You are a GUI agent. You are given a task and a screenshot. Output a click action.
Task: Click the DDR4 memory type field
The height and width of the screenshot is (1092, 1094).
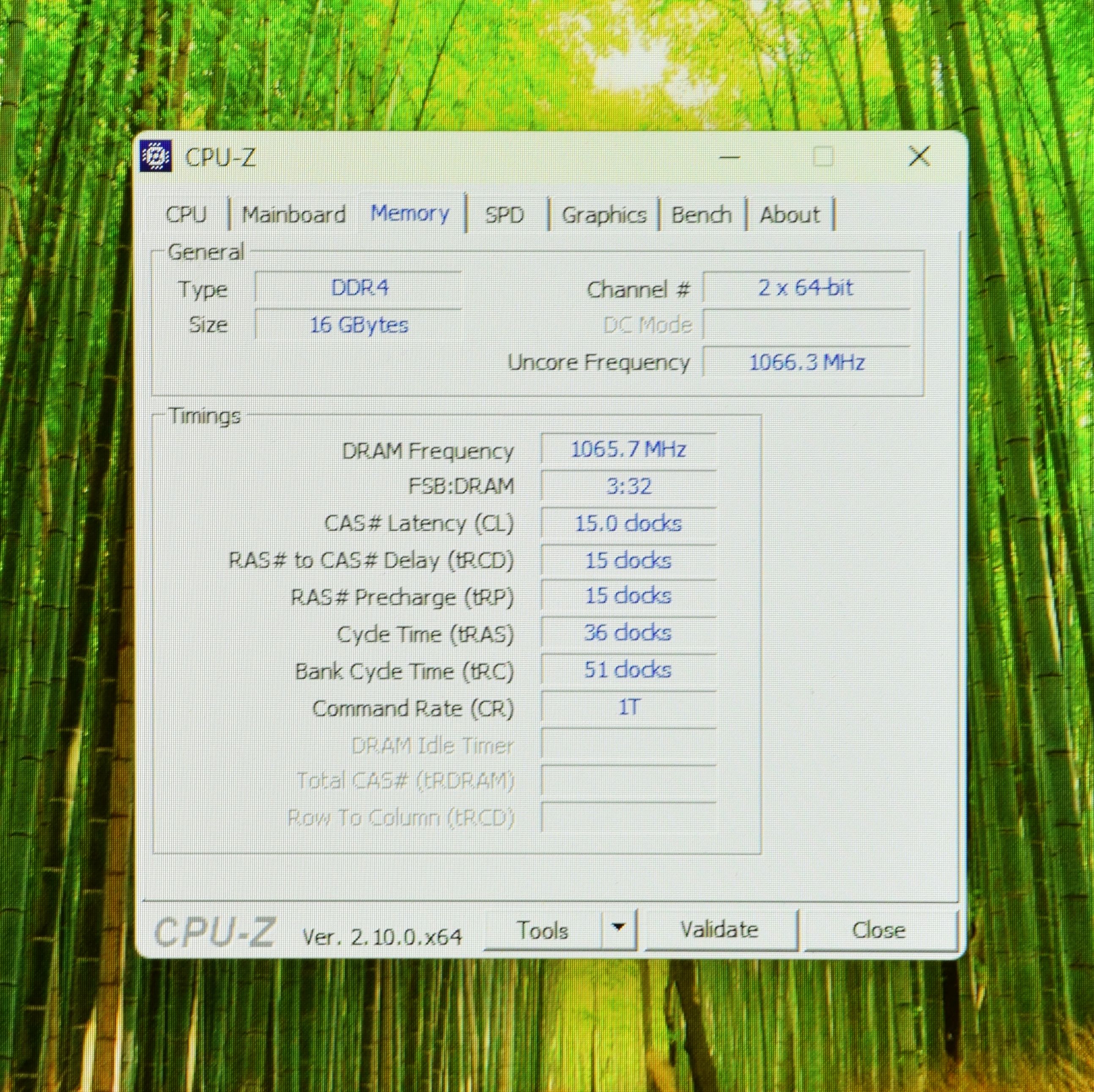click(x=358, y=287)
